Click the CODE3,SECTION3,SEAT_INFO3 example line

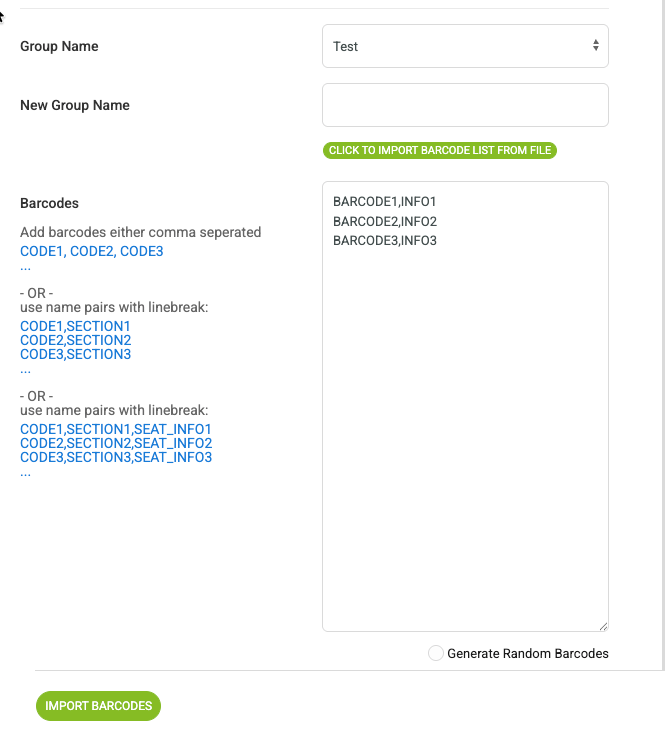[116, 457]
